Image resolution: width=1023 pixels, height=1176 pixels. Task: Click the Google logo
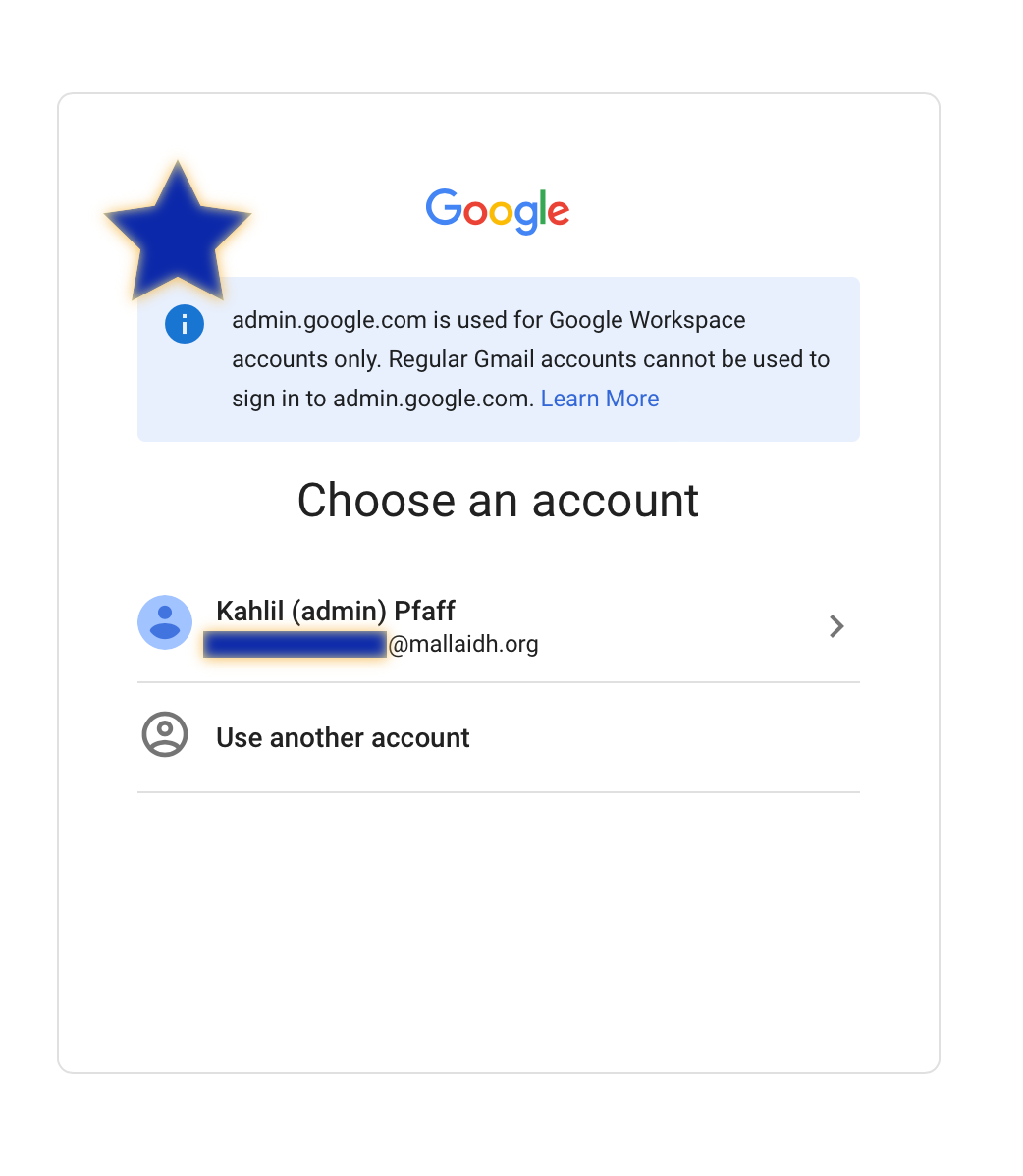coord(498,211)
